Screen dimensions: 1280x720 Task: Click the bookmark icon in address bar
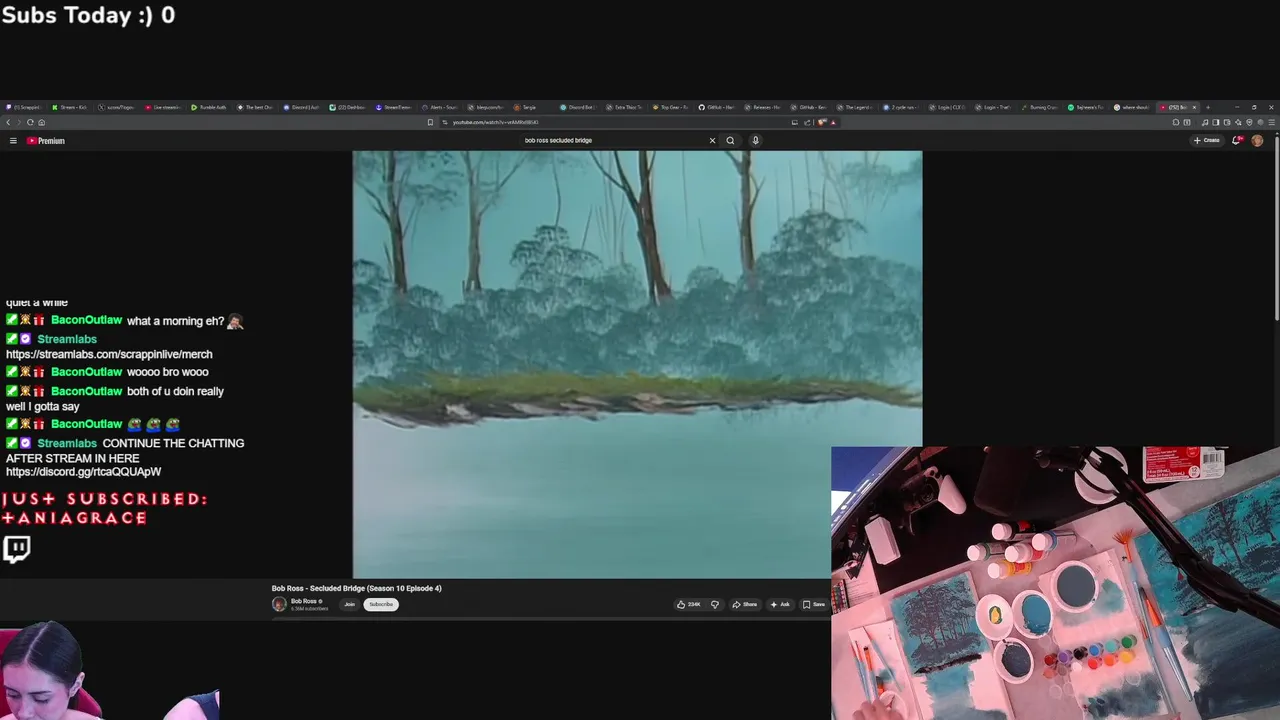click(430, 122)
